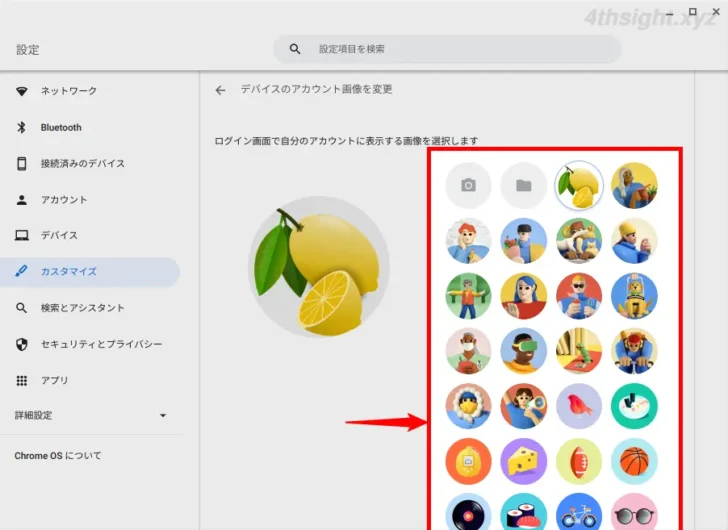This screenshot has height=530, width=728.
Task: Pick the cheese wedge avatar
Action: [523, 462]
